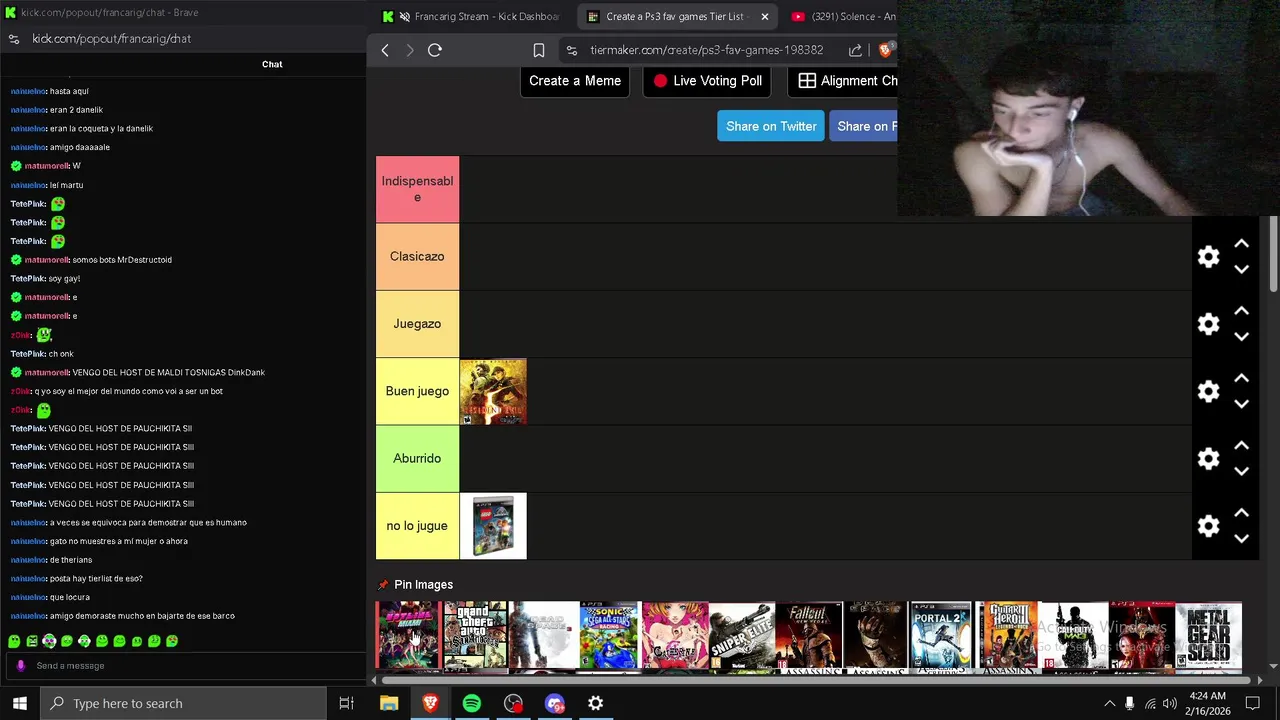1280x720 pixels.
Task: Open the Windows Start menu
Action: tap(19, 704)
